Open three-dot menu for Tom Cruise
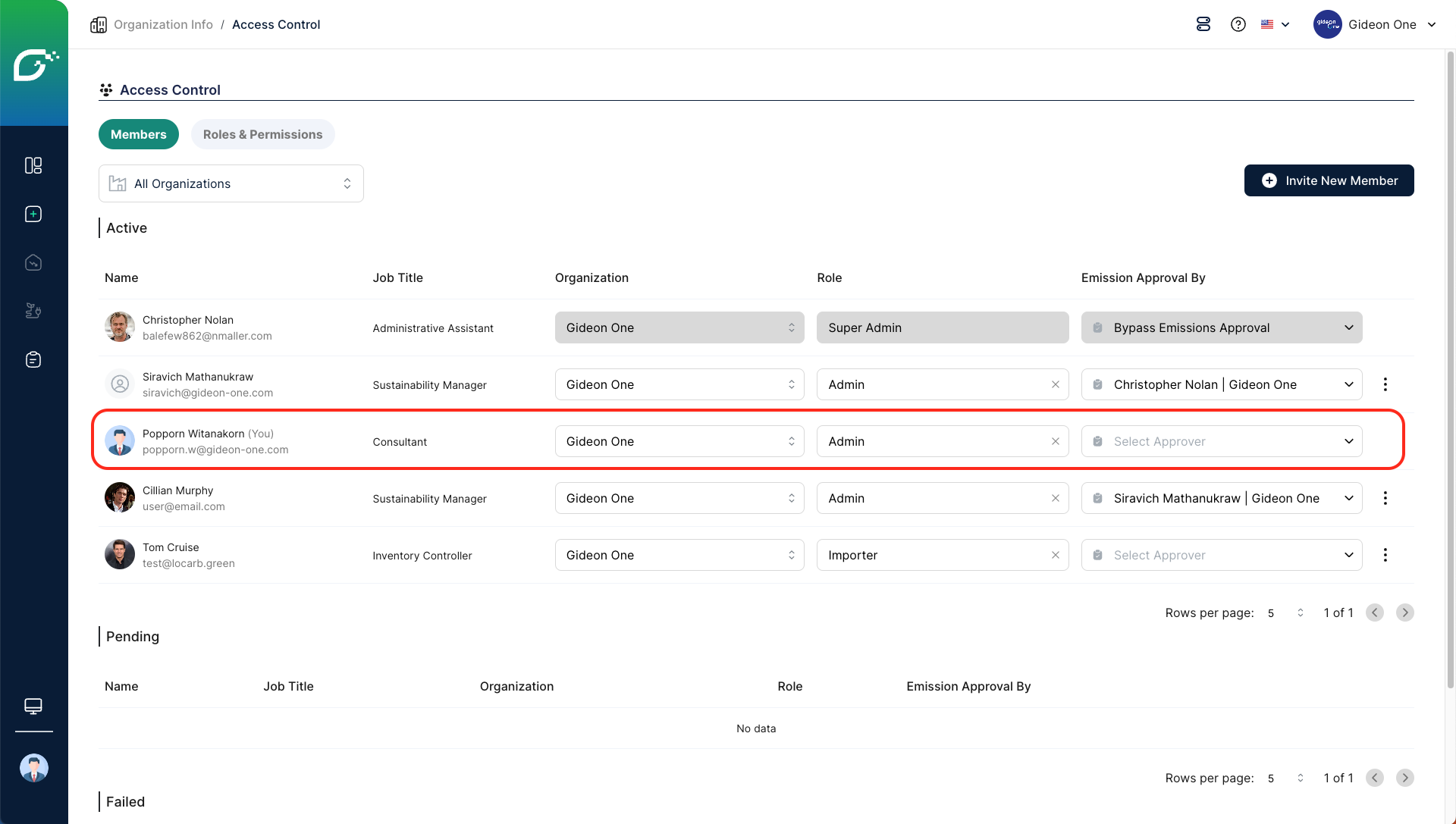 pos(1385,555)
